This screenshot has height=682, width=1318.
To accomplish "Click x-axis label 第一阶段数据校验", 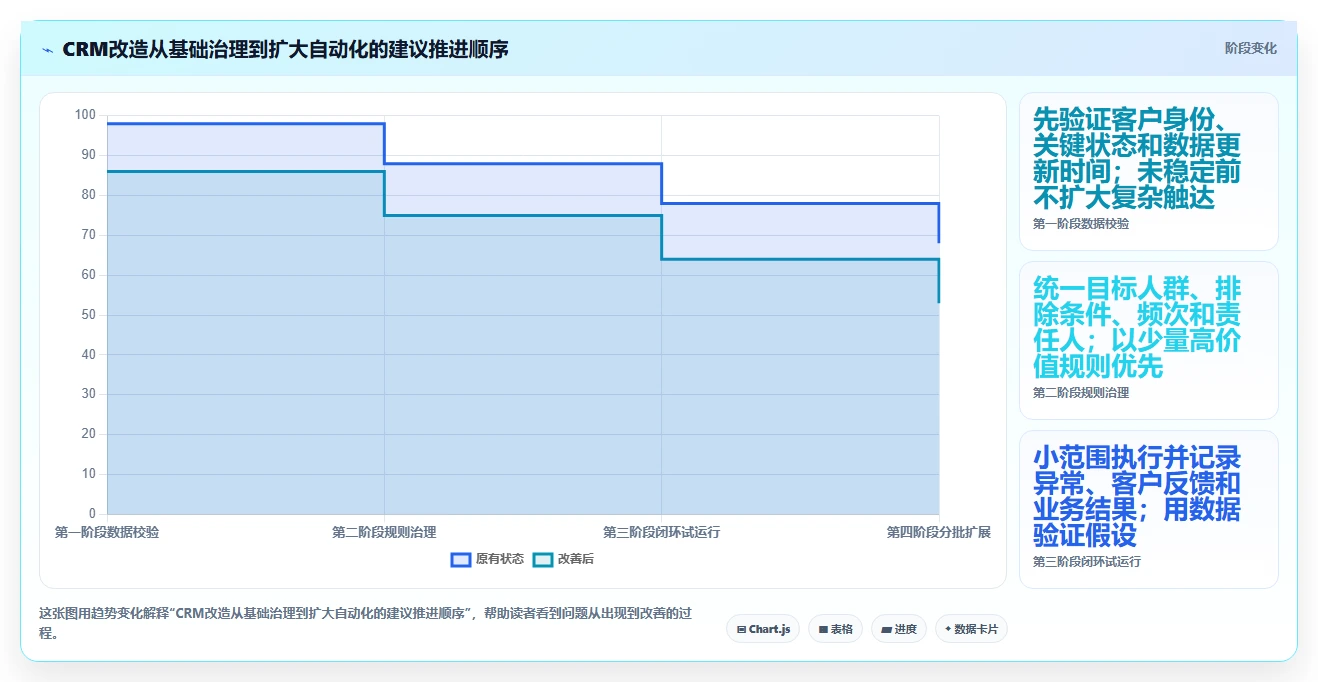I will point(107,532).
